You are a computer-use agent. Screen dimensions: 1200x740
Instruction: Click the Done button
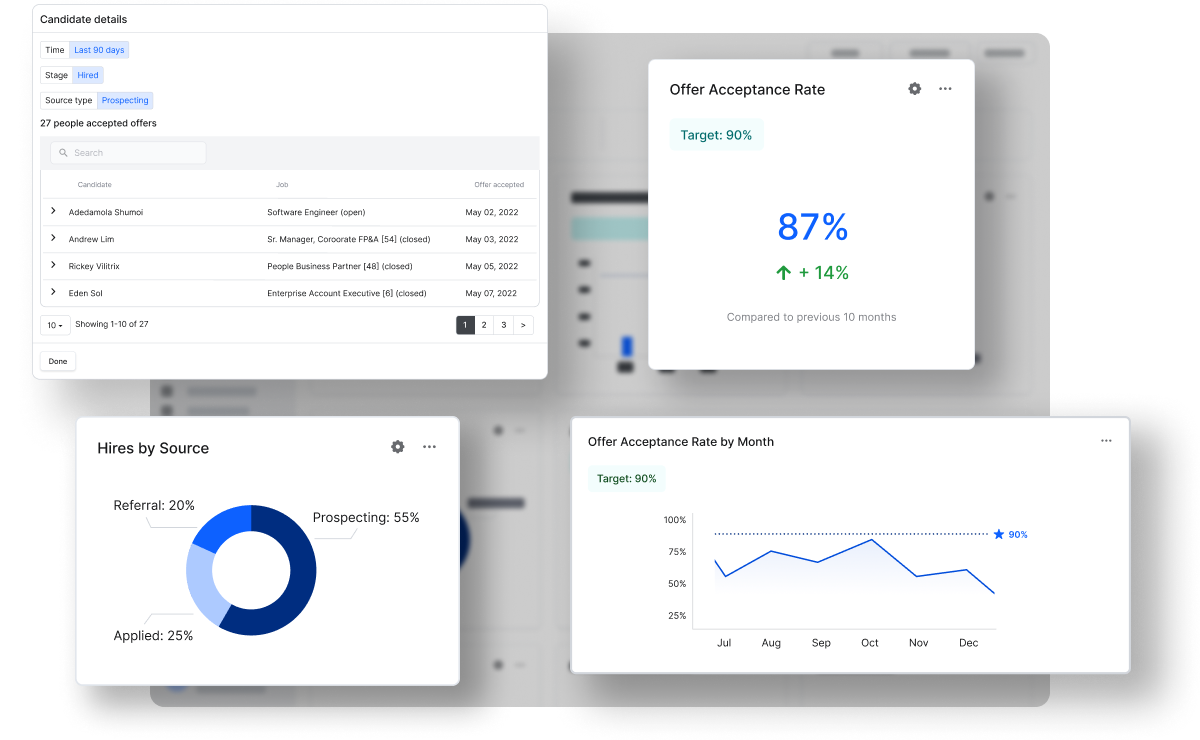point(58,361)
